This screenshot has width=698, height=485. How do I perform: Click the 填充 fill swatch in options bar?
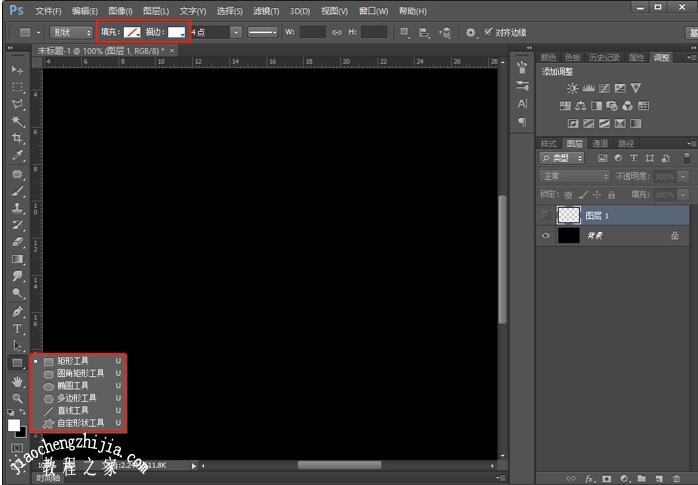tap(132, 32)
